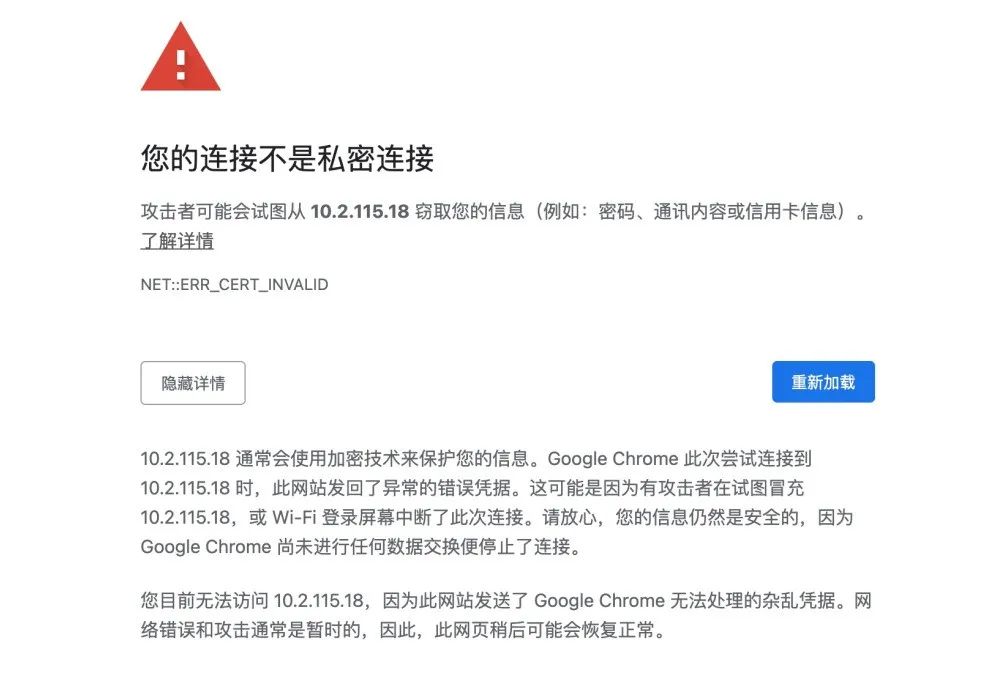1000x673 pixels.
Task: Click the text Google Chrome 此次尝试连接到
Action: (x=680, y=459)
